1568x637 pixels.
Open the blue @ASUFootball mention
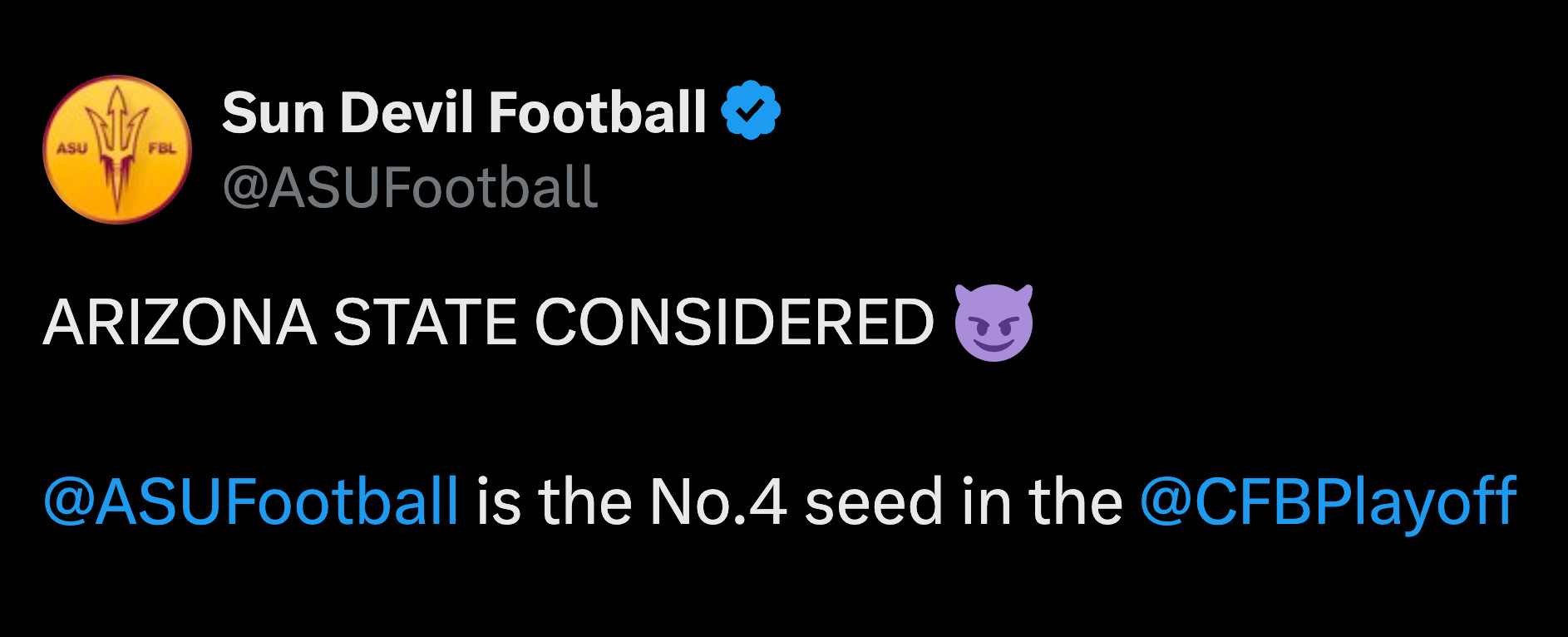tap(251, 502)
